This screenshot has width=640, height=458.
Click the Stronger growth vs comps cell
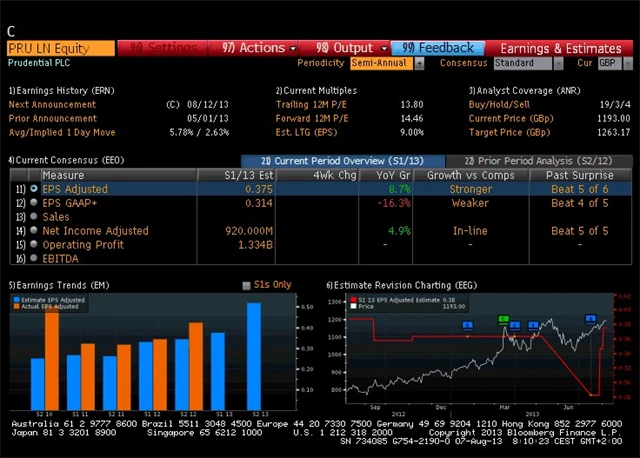pyautogui.click(x=471, y=189)
